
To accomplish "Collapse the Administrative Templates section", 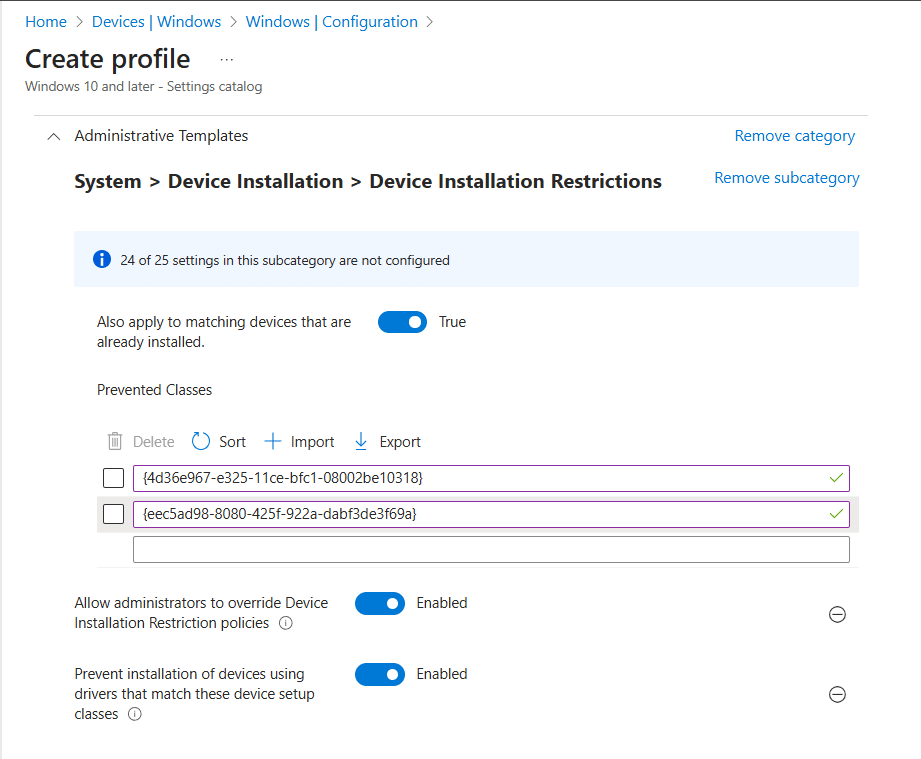I will (x=54, y=136).
